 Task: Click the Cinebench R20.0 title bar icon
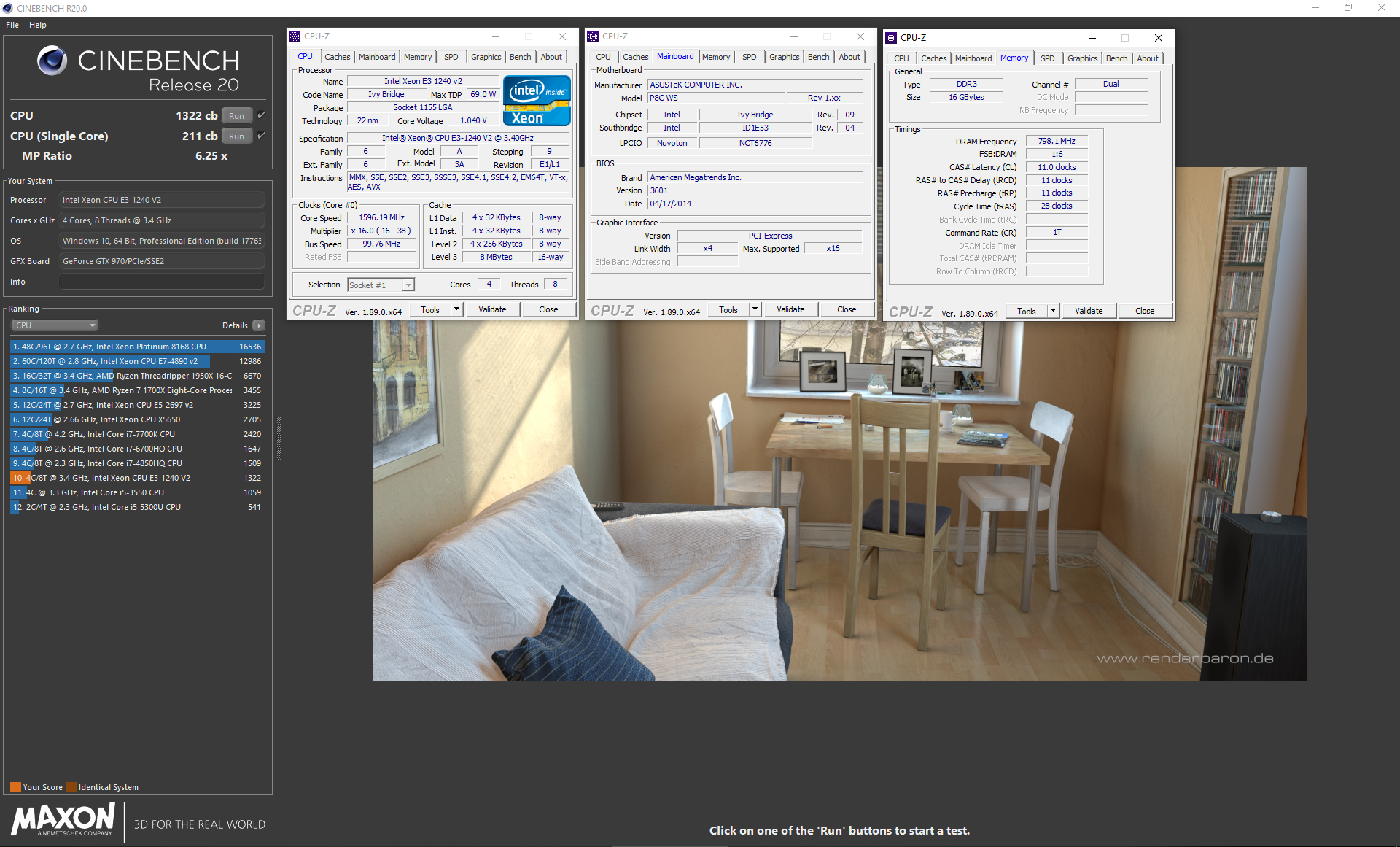[x=7, y=8]
